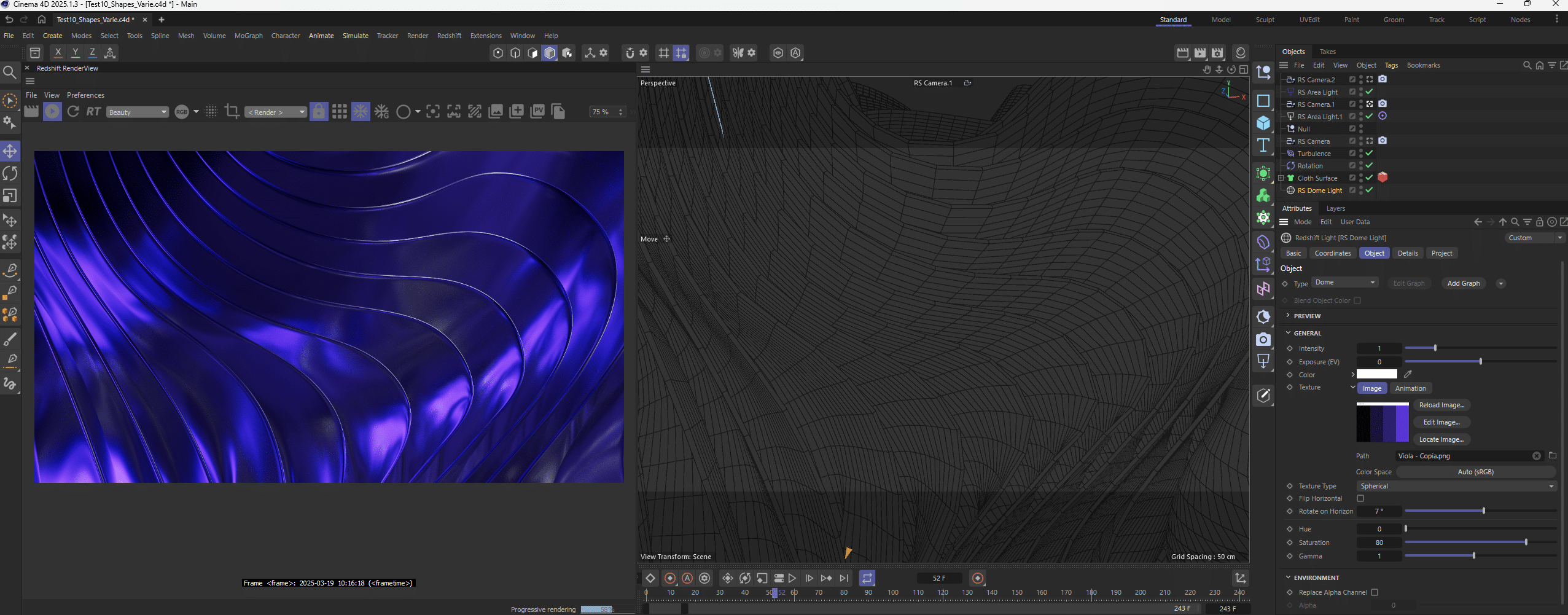Click the folder browse icon next to Path
The width and height of the screenshot is (1568, 615).
coord(1553,455)
